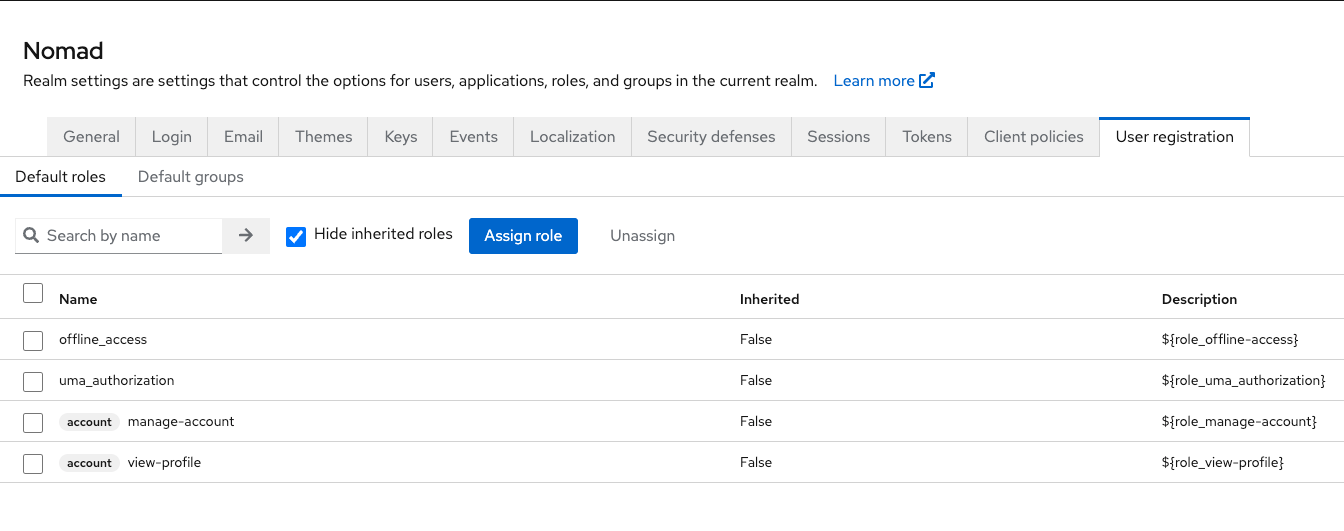Select all roles with header checkbox
This screenshot has width=1344, height=531.
pyautogui.click(x=33, y=293)
